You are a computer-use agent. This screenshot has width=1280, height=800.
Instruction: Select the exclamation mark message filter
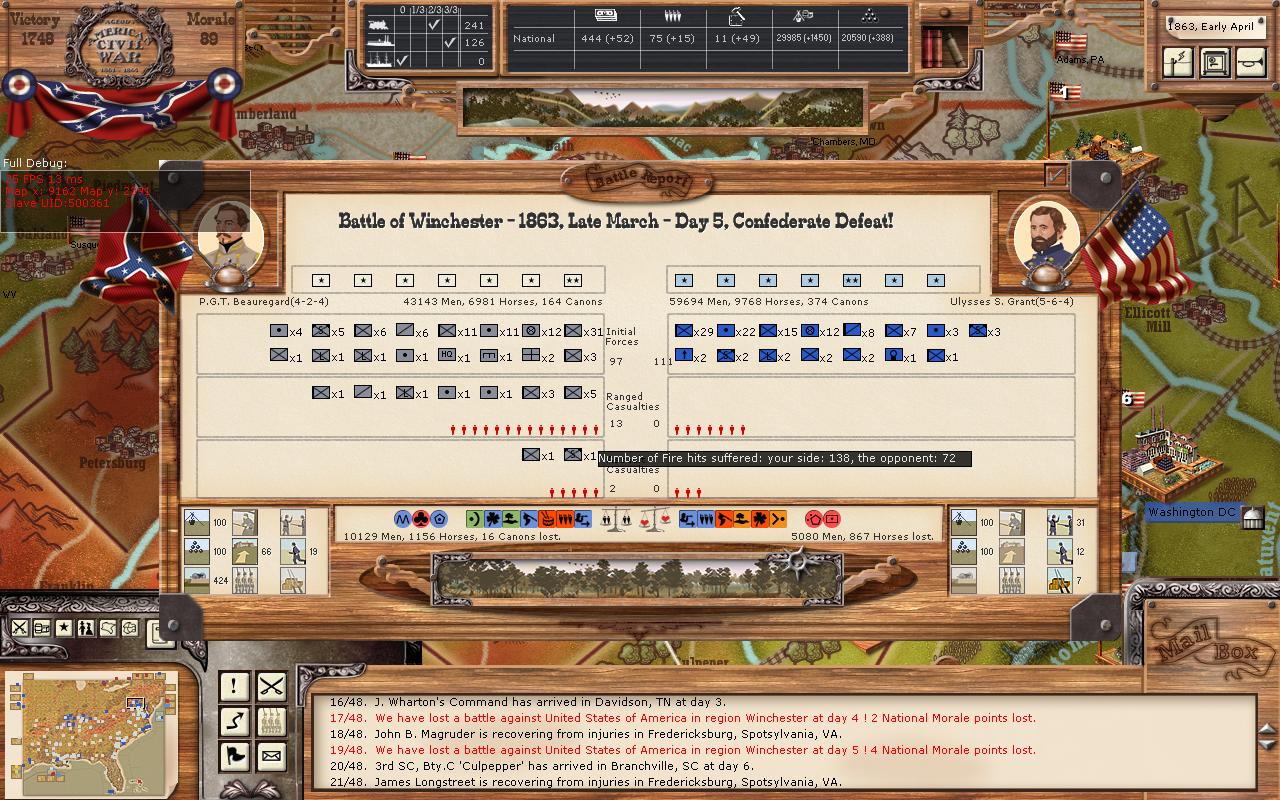(x=234, y=686)
